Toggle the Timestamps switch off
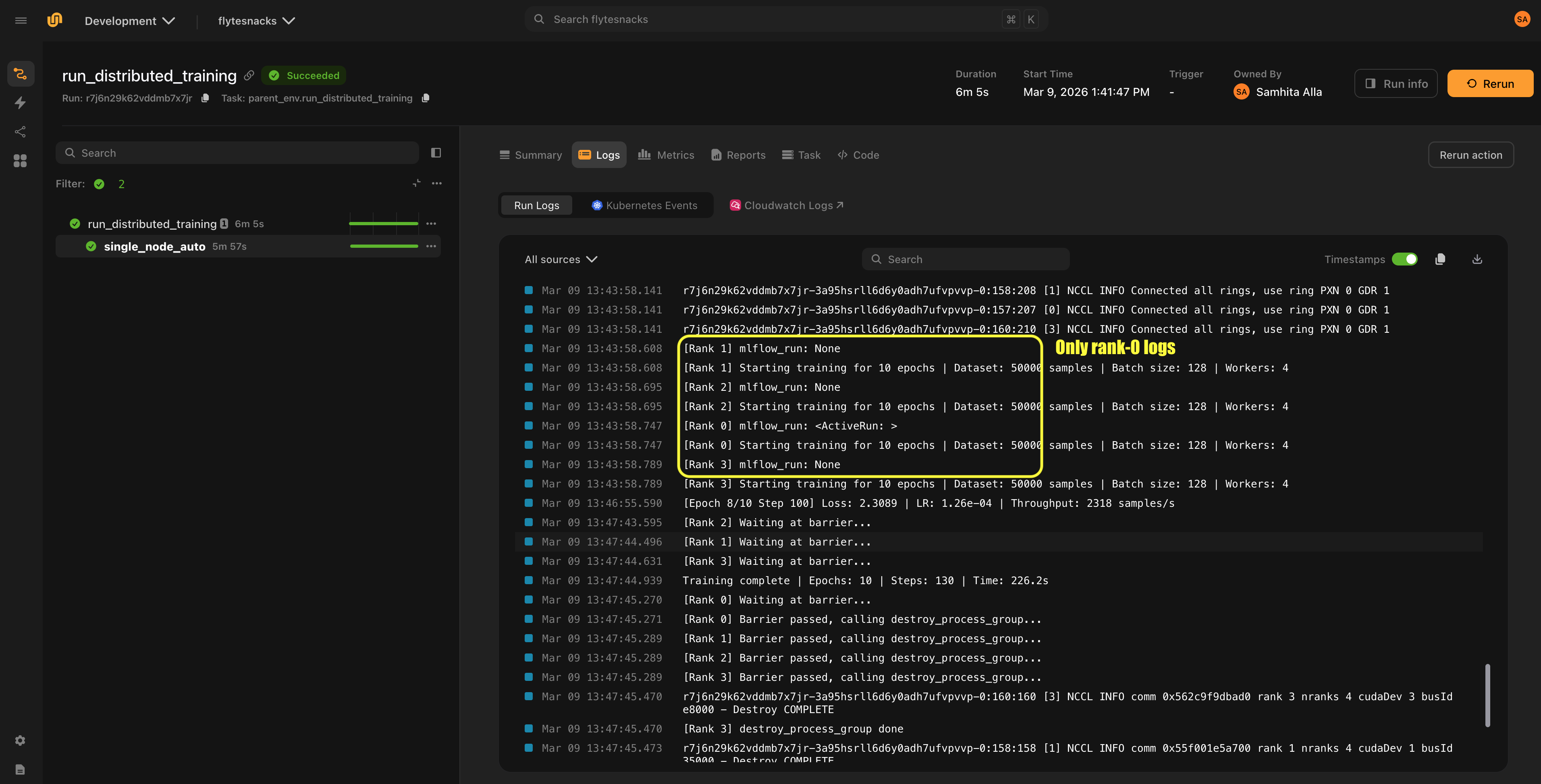Image resolution: width=1541 pixels, height=784 pixels. pos(1405,259)
